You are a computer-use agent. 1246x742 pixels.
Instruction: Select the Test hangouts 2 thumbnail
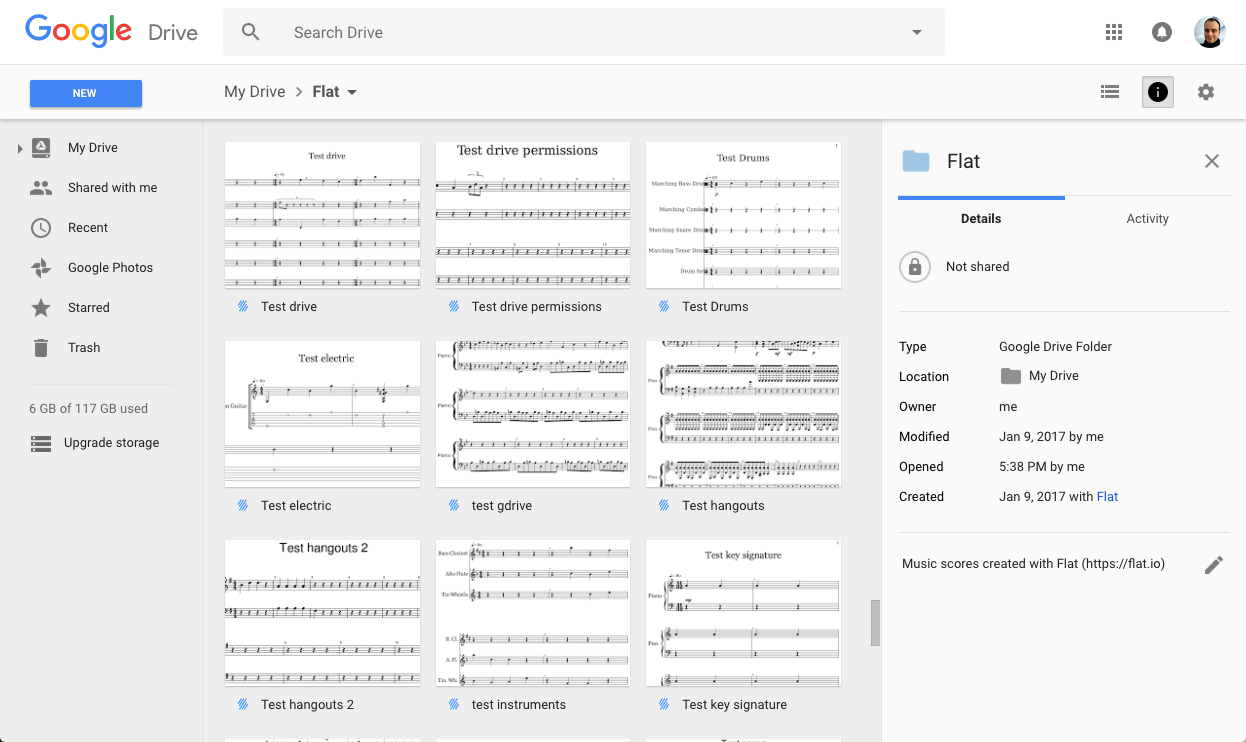coord(322,613)
